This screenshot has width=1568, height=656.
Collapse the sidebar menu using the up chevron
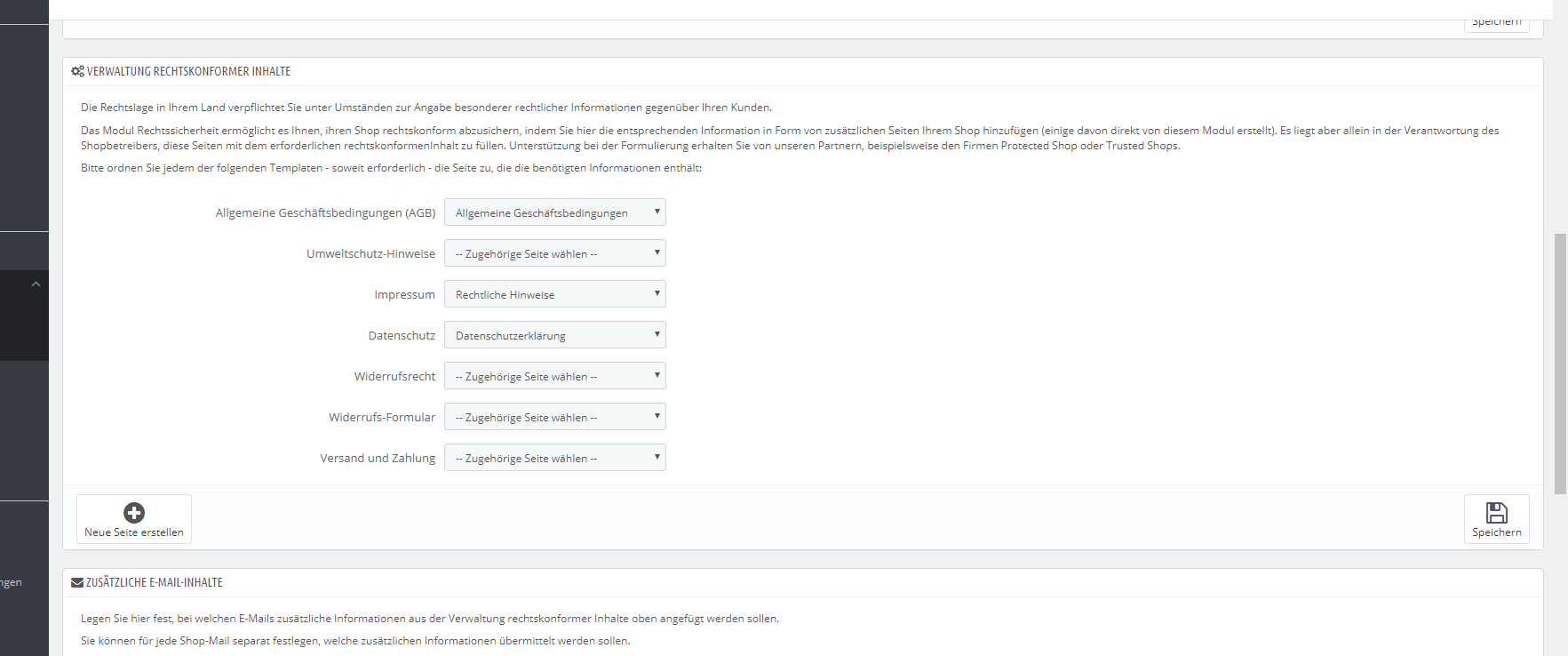[x=36, y=284]
